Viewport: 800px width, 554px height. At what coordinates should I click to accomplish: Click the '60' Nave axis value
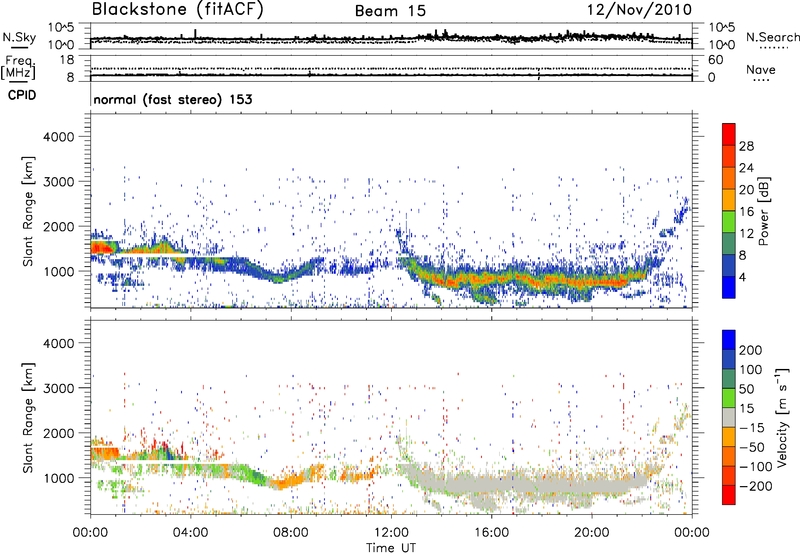pos(716,60)
